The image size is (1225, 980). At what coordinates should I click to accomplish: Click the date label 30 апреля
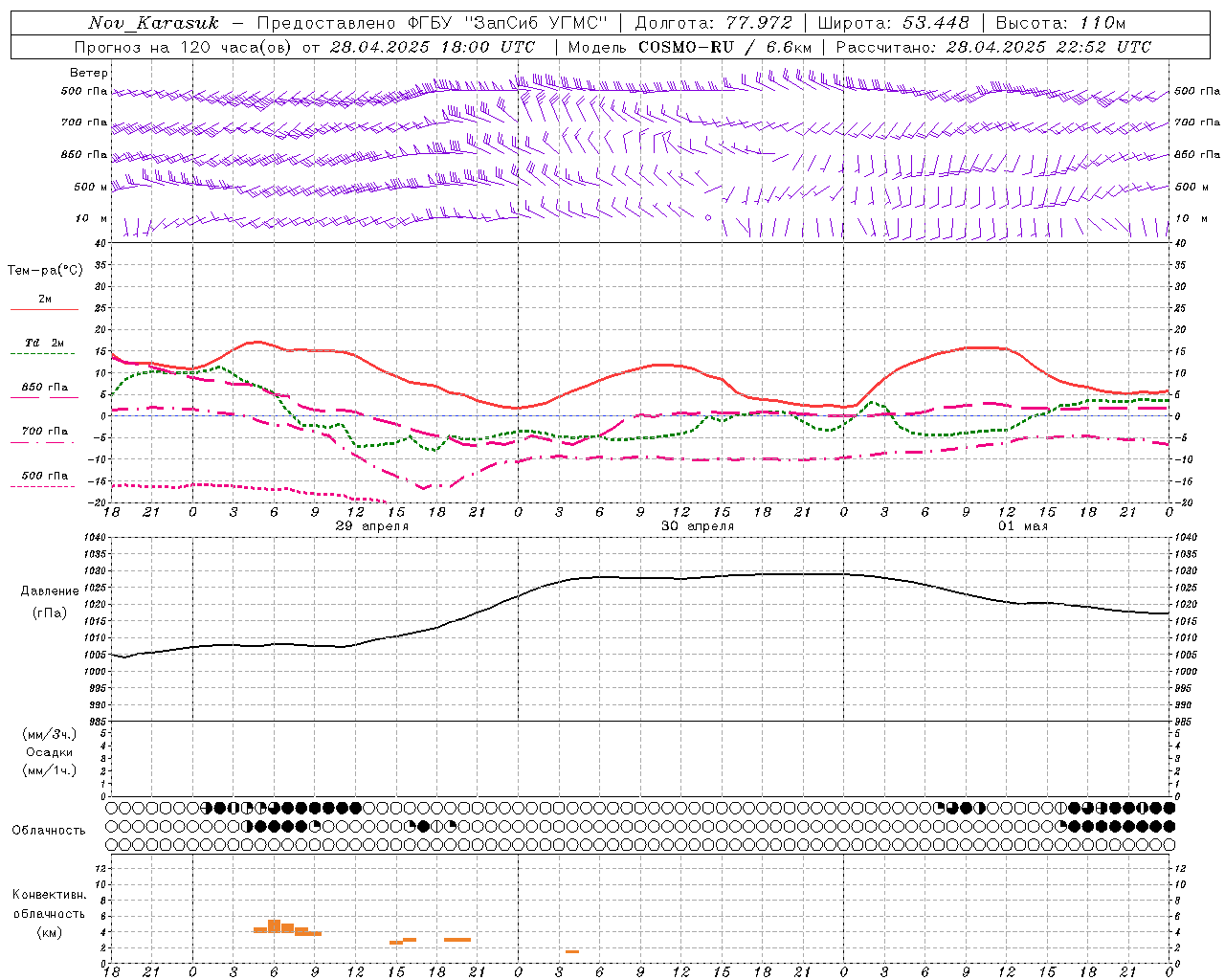coord(698,526)
